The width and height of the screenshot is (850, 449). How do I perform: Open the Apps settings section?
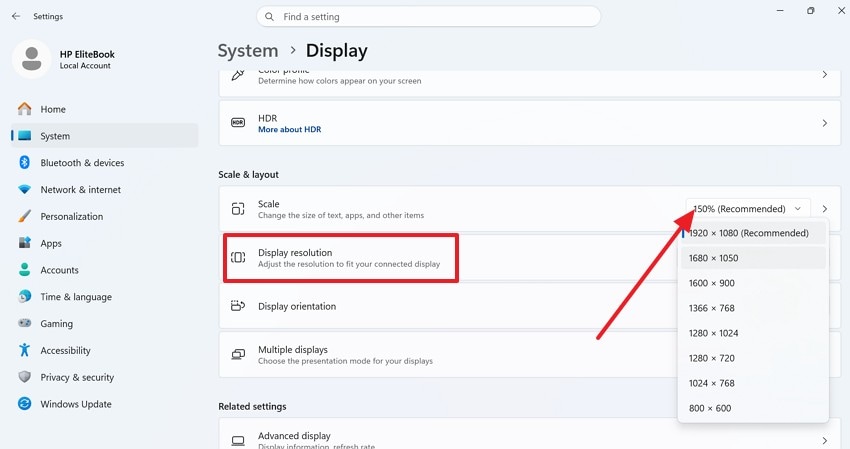coord(105,243)
